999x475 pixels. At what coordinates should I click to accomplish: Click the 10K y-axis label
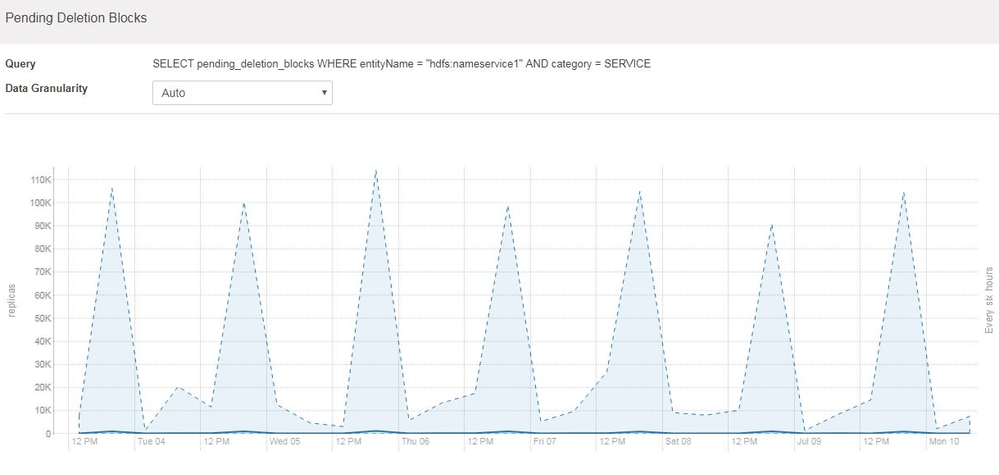[42, 411]
